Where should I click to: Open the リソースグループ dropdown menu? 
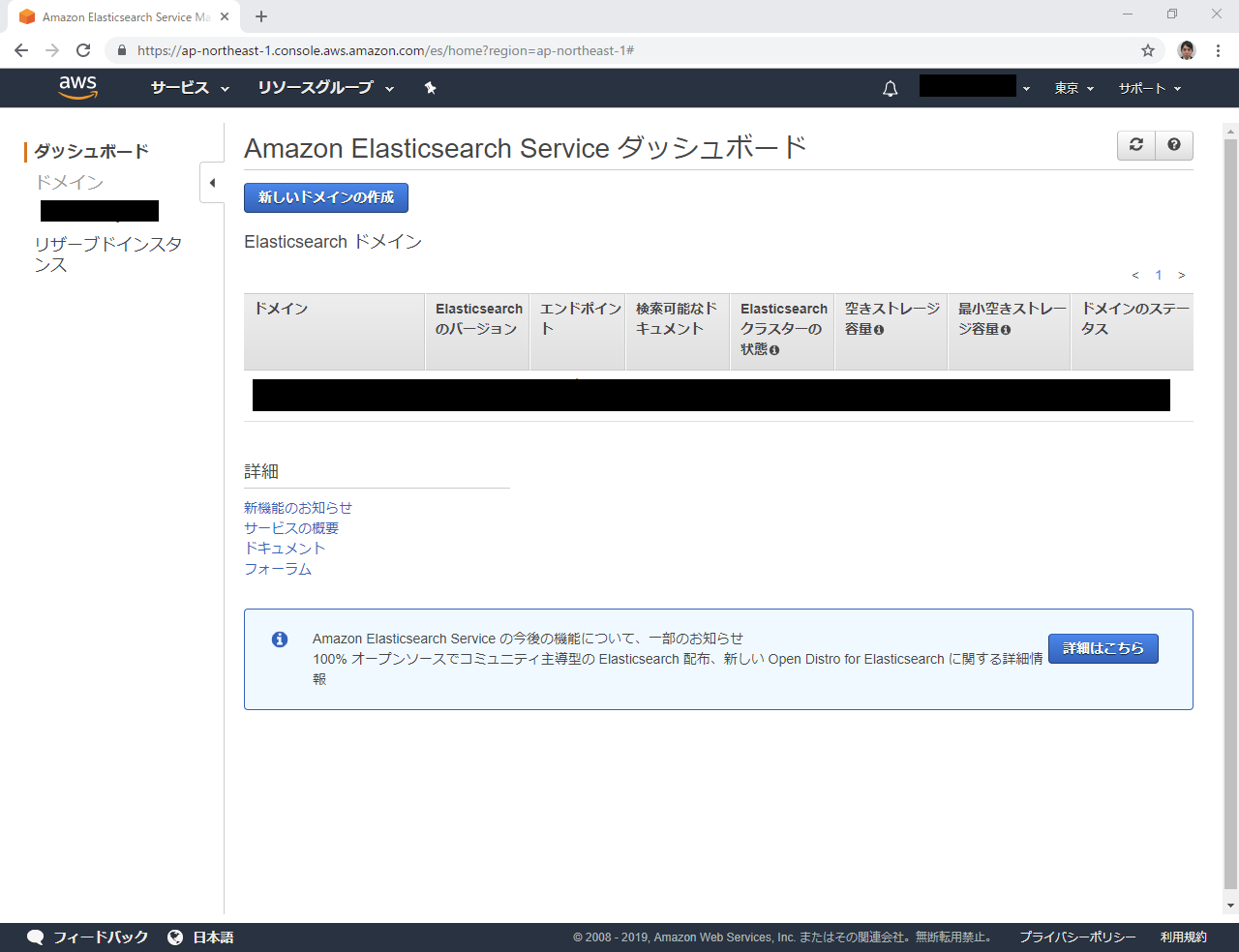tap(326, 88)
